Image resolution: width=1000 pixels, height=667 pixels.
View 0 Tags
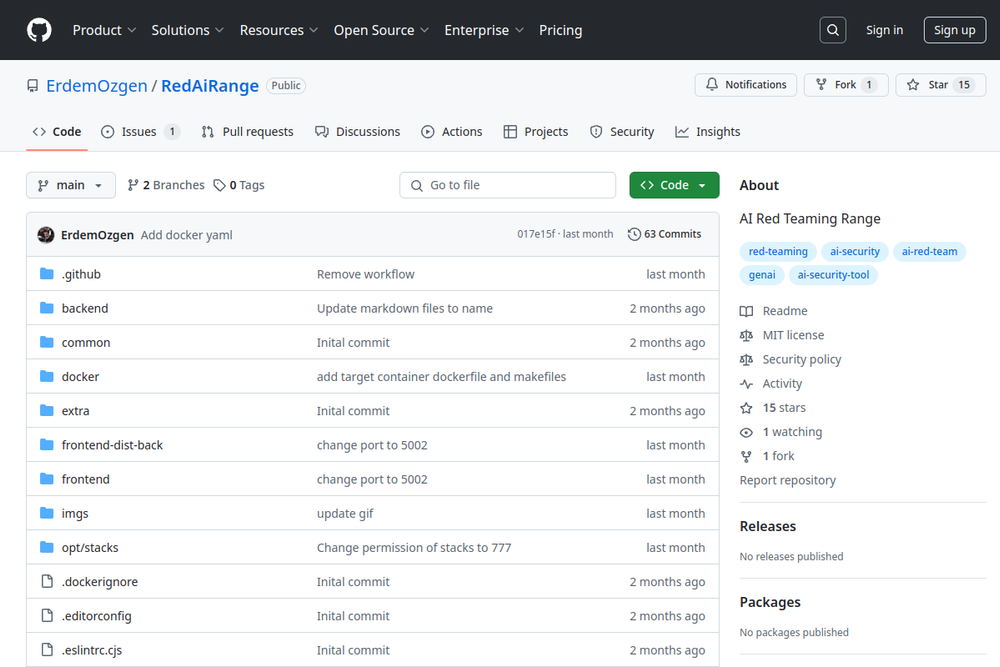tap(239, 185)
